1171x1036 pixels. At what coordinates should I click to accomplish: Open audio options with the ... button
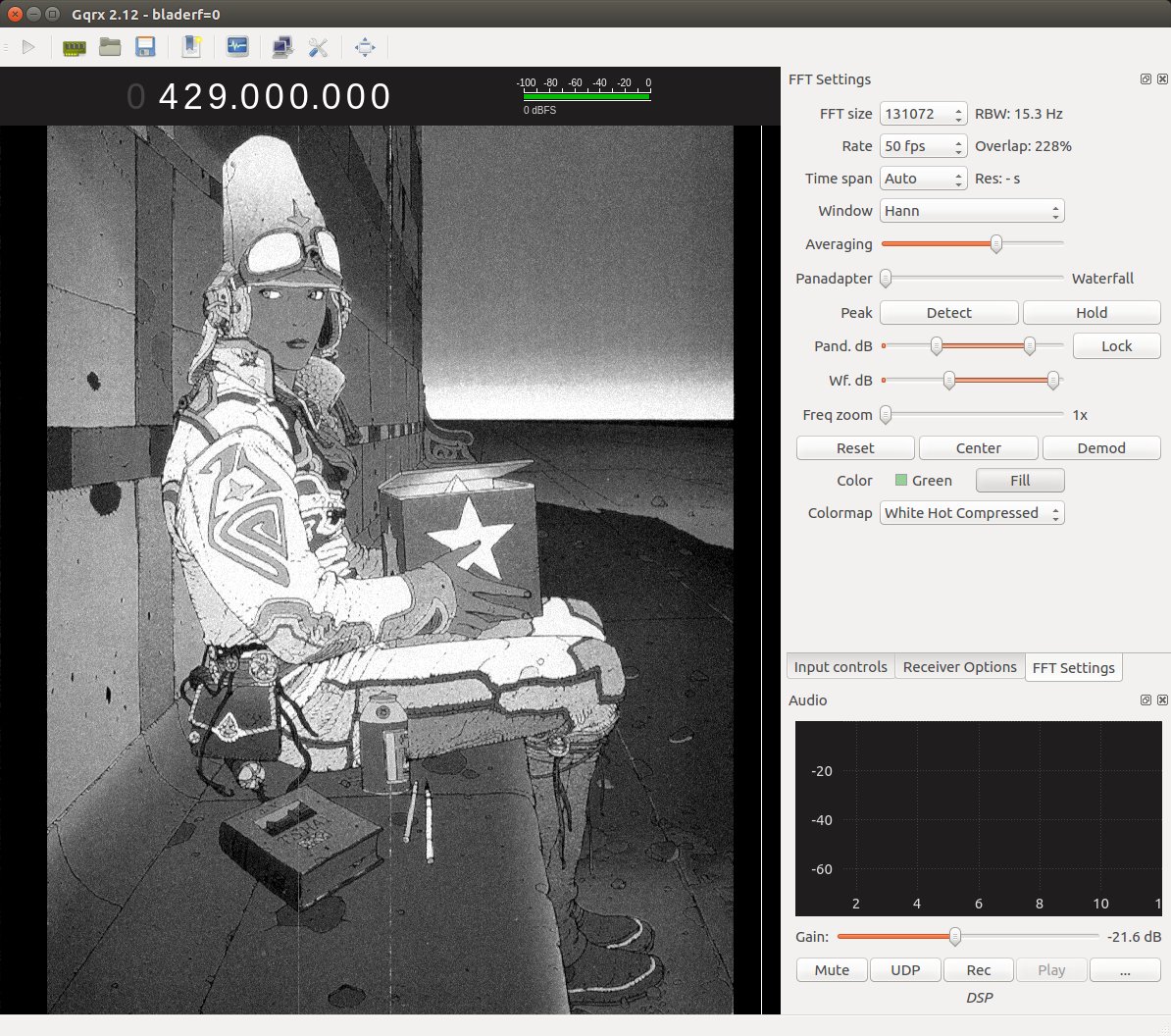pyautogui.click(x=1125, y=969)
